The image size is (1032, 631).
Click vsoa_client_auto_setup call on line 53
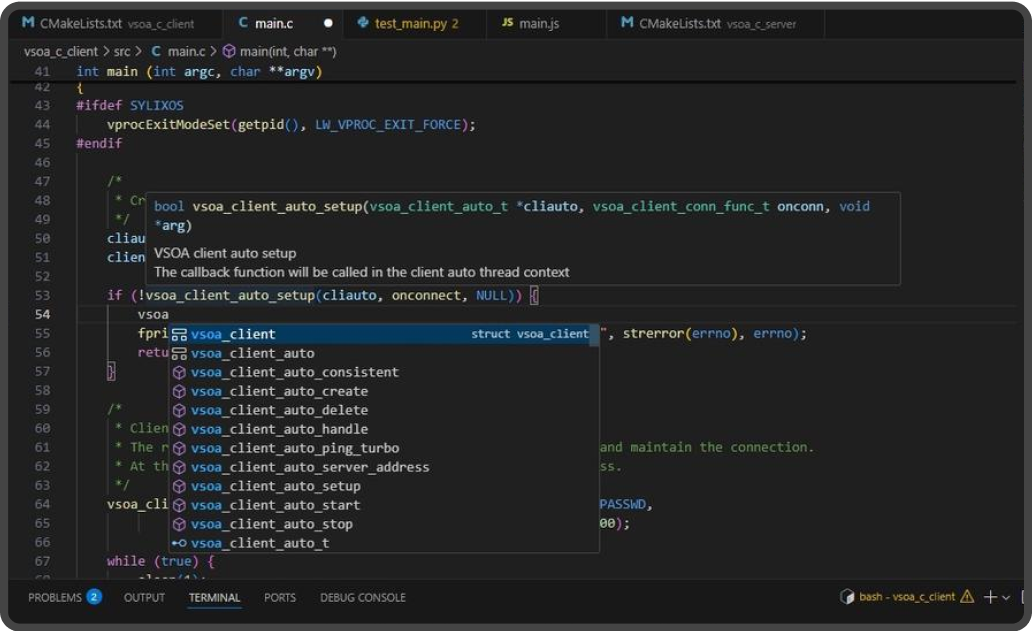[230, 295]
